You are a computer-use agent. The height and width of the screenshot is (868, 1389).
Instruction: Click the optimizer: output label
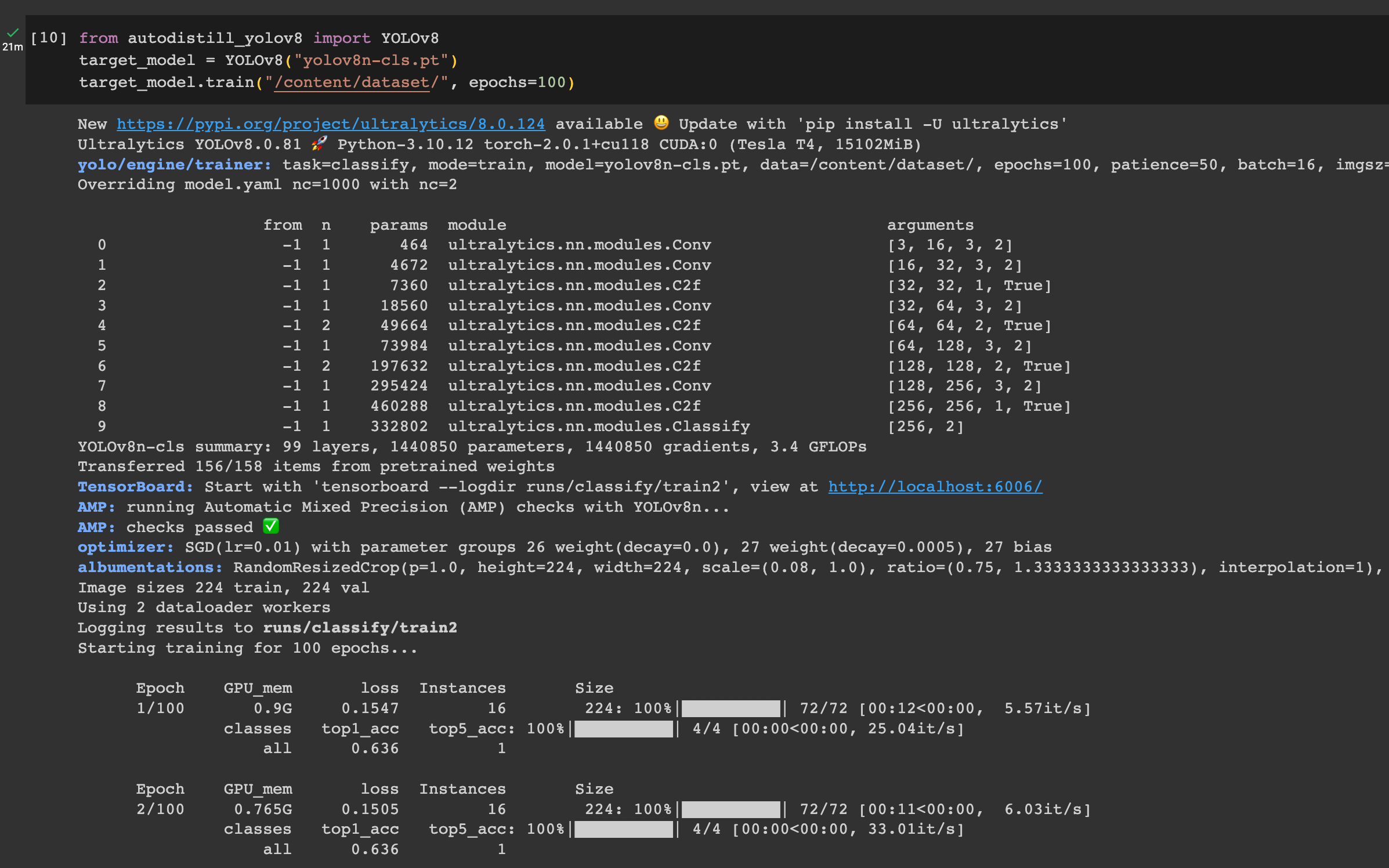pos(125,547)
